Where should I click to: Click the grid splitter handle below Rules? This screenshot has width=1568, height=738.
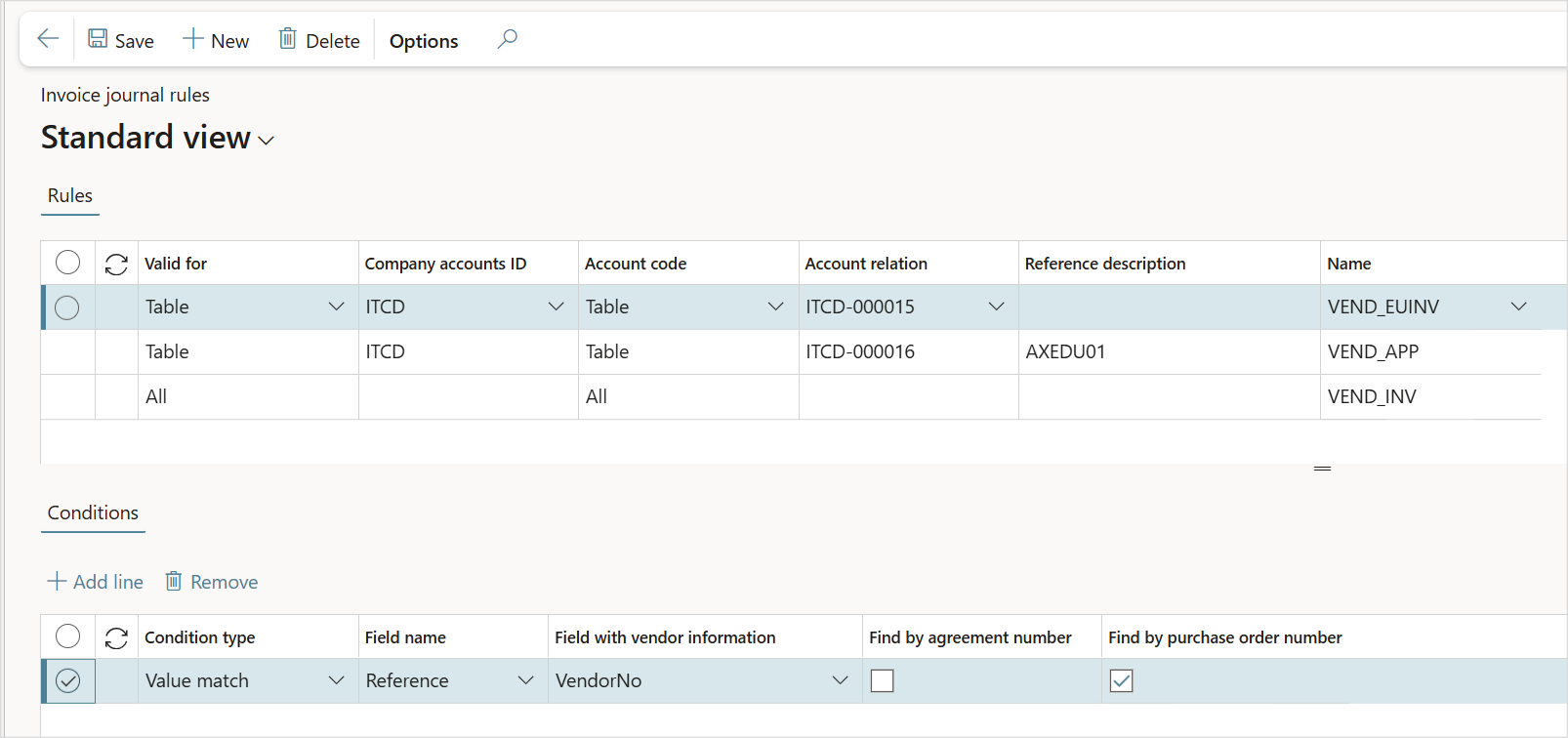(1322, 469)
